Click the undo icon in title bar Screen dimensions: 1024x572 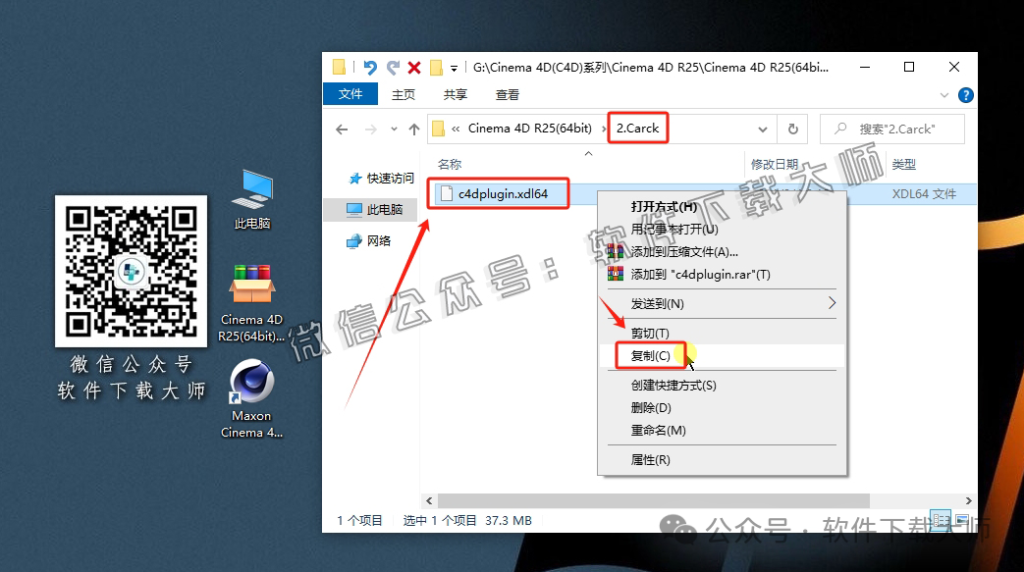[x=370, y=68]
